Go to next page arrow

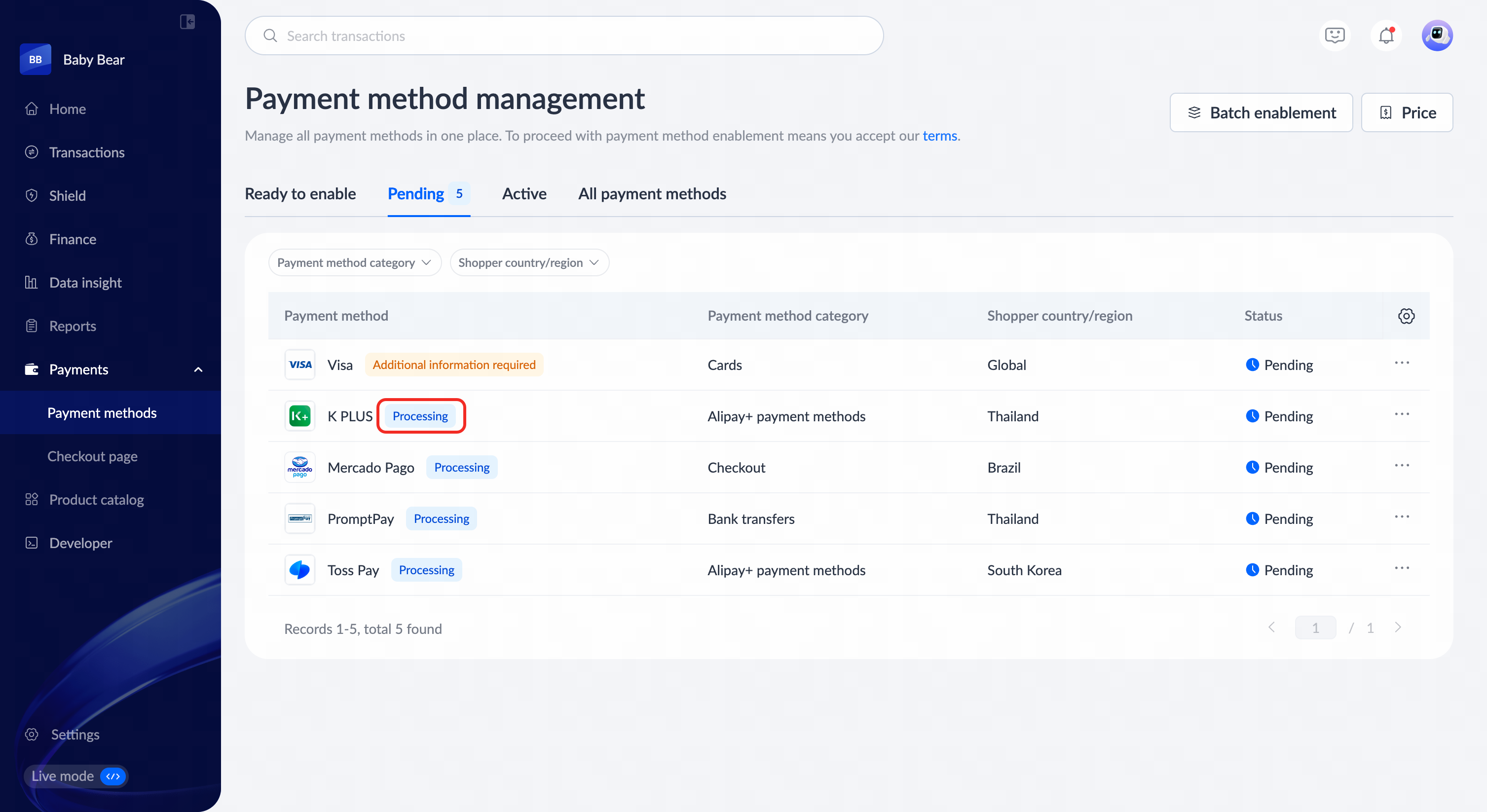[x=1398, y=628]
